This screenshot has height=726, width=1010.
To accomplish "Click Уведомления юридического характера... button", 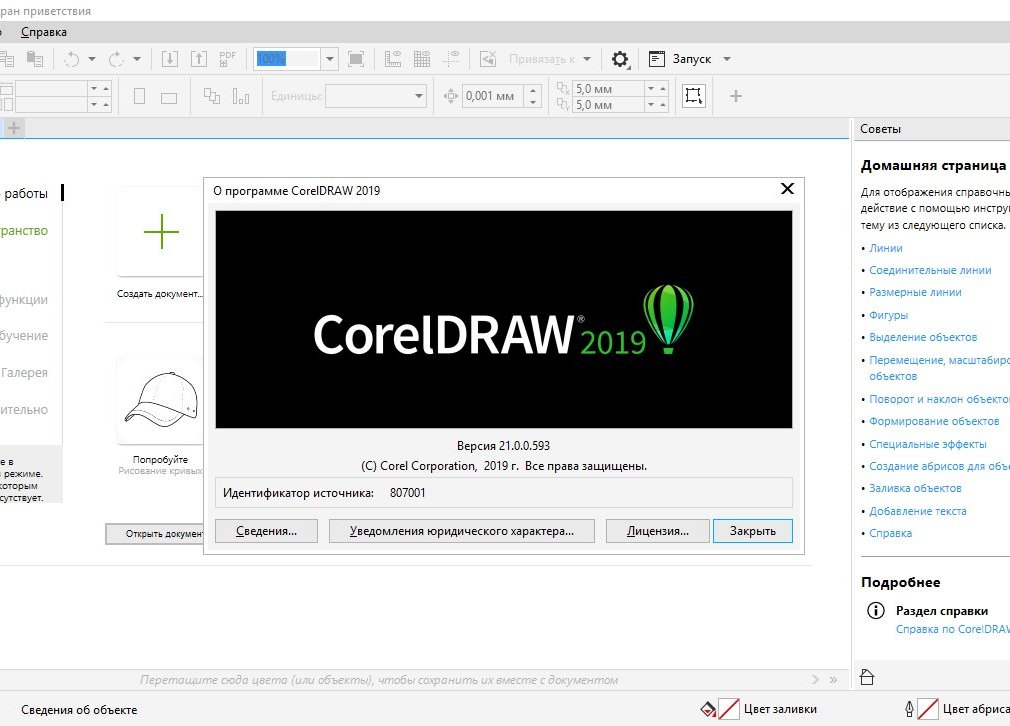I will click(x=461, y=531).
